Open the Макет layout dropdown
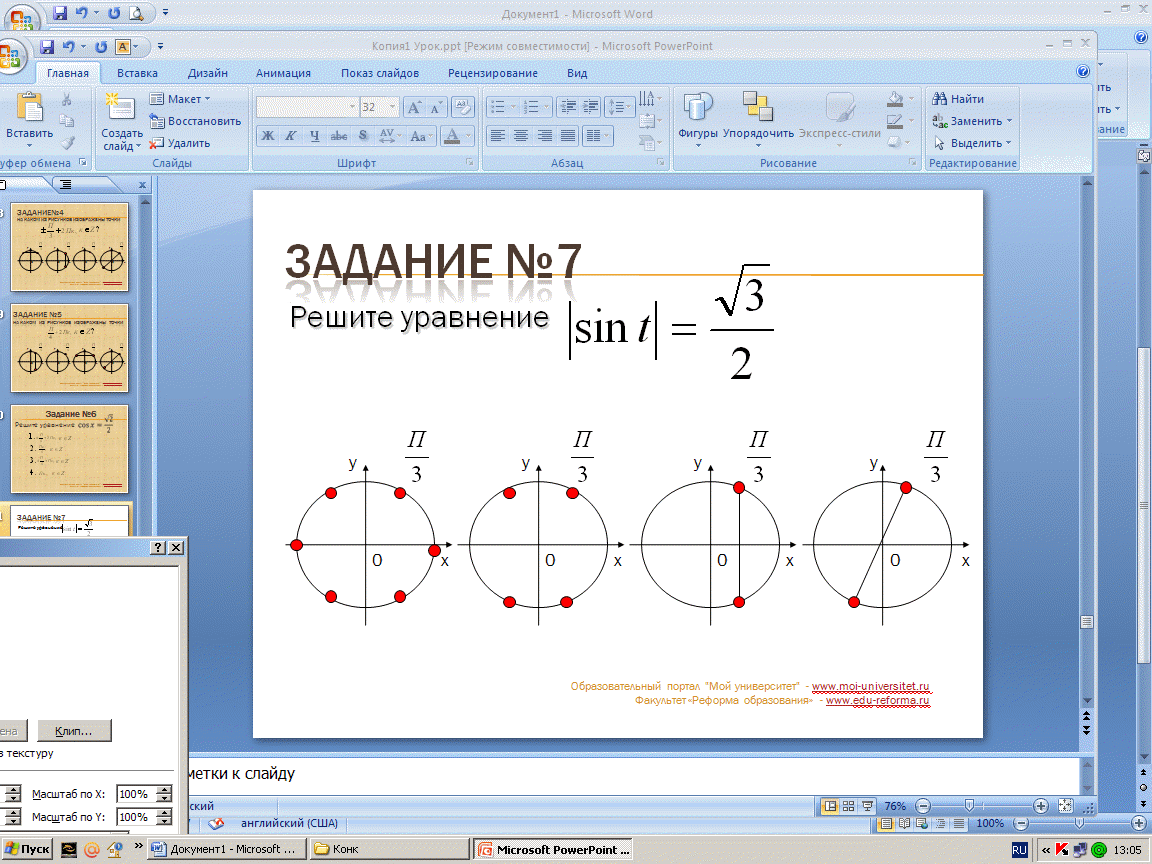 (180, 99)
